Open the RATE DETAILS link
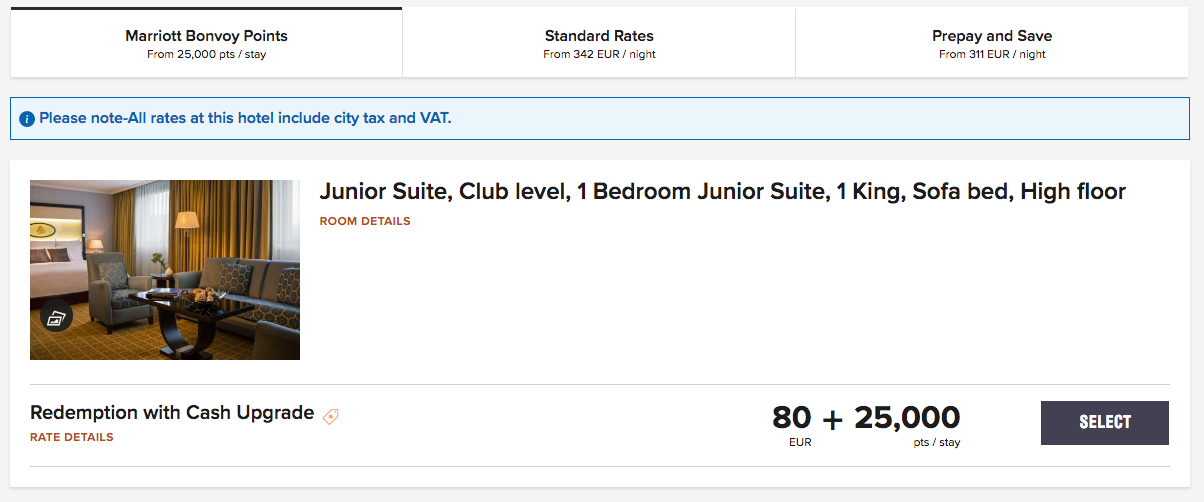The height and width of the screenshot is (502, 1204). tap(72, 437)
